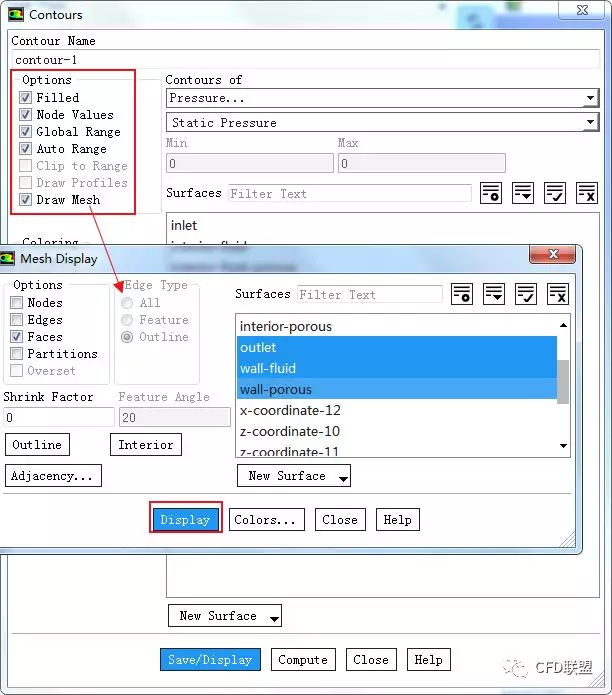This screenshot has width=612, height=695.
Task: Click the expand list icon in Mesh Display
Action: pos(493,294)
